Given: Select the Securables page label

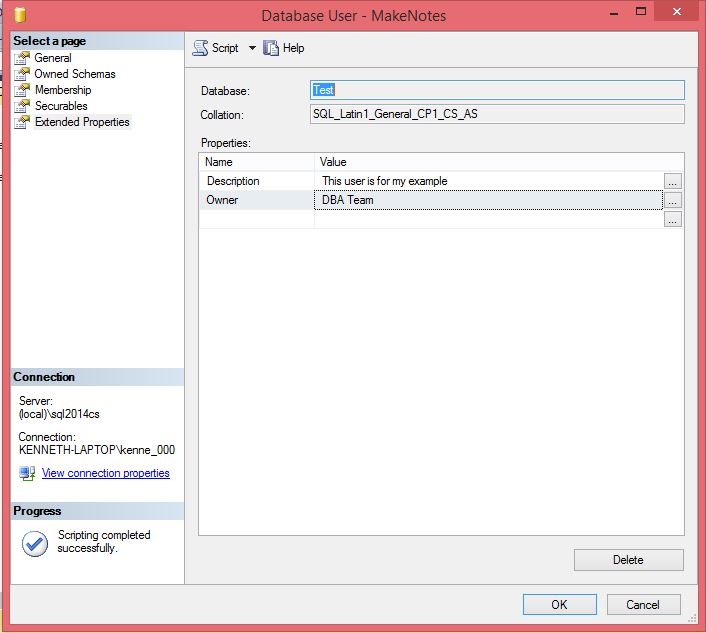Looking at the screenshot, I should point(61,106).
